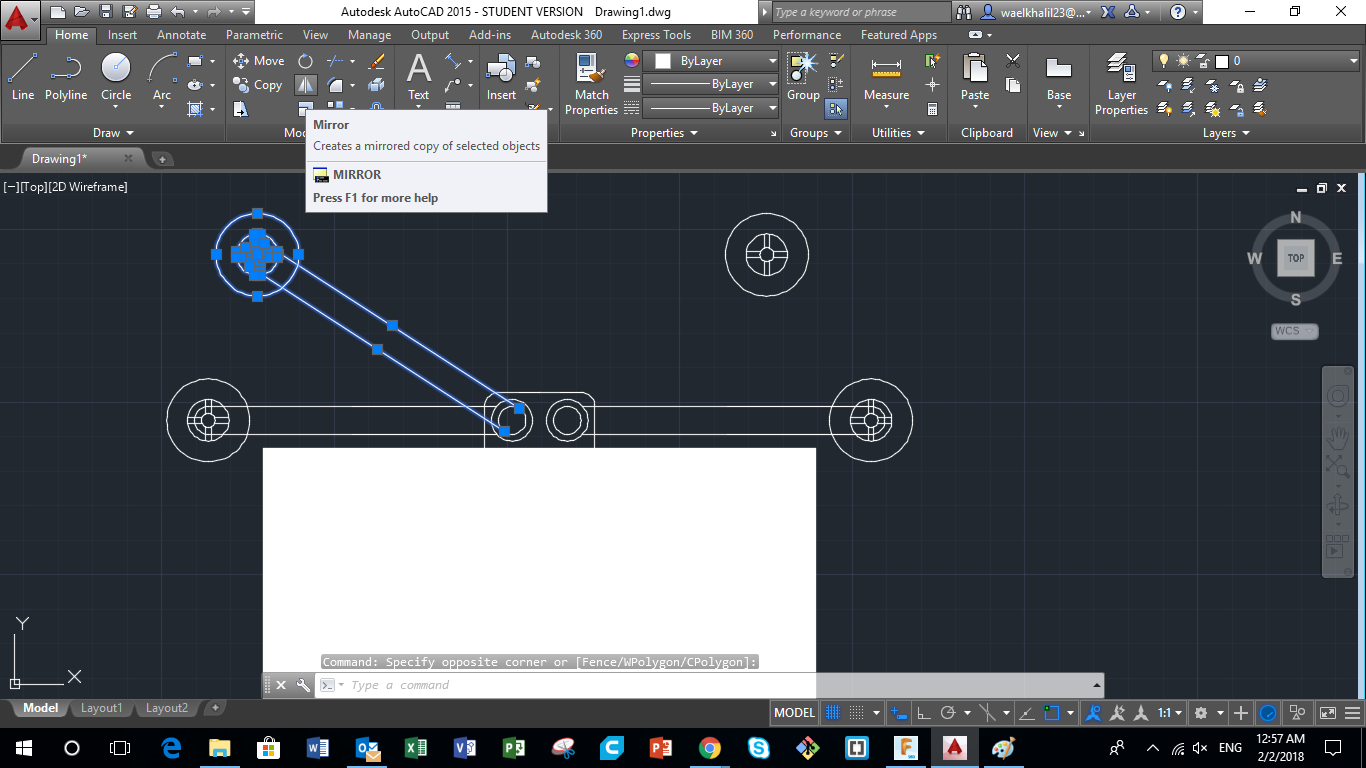Screen dimensions: 1366x768
Task: Switch to the Layout2 tab
Action: click(166, 708)
